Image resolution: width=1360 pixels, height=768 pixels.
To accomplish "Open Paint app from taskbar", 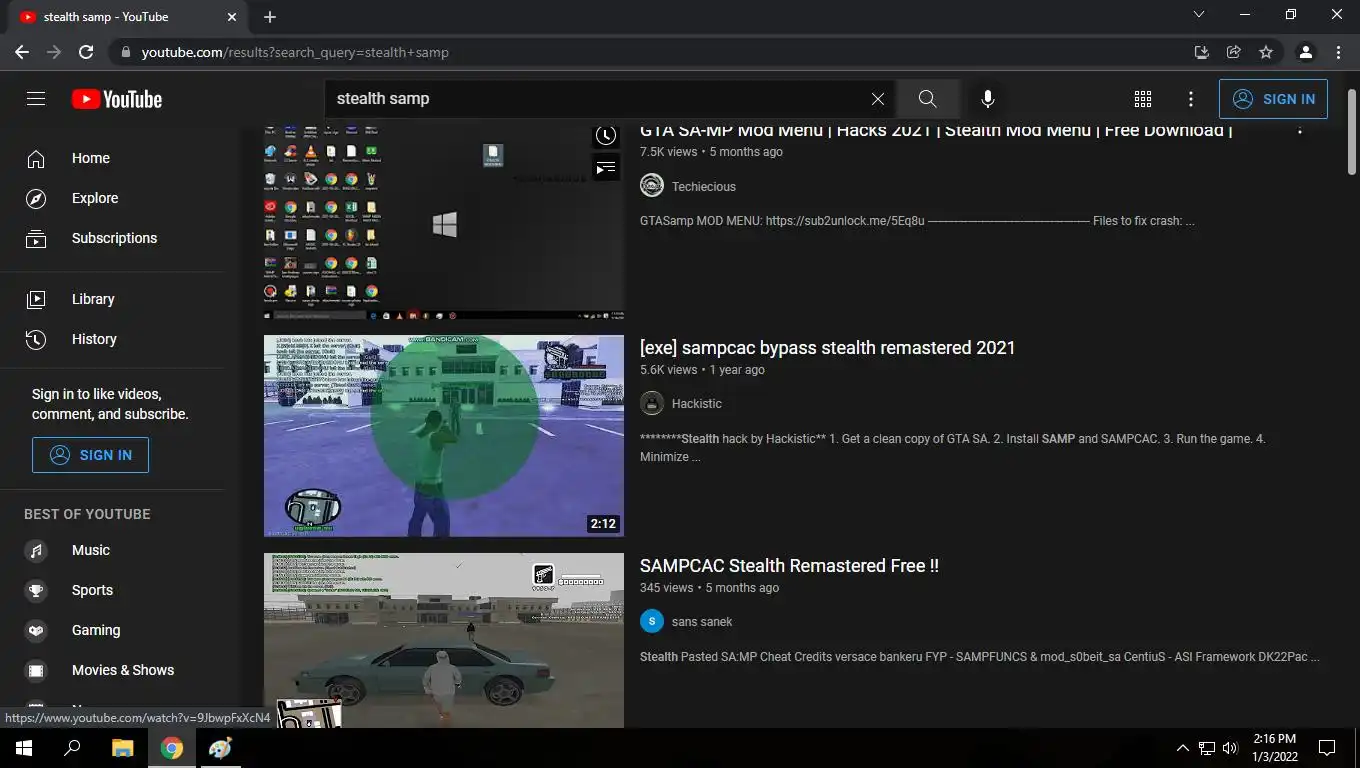I will pos(220,748).
